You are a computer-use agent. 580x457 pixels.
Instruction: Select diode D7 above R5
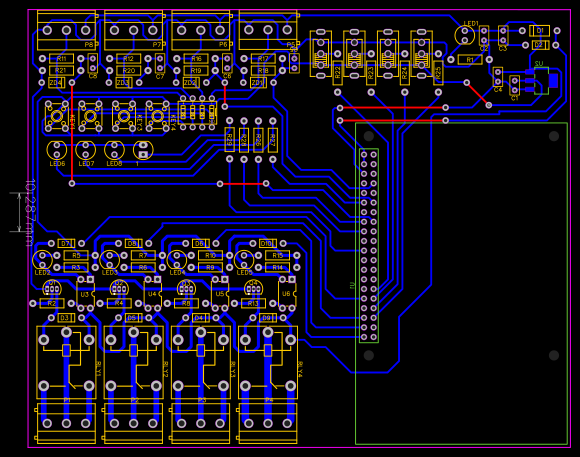click(66, 243)
